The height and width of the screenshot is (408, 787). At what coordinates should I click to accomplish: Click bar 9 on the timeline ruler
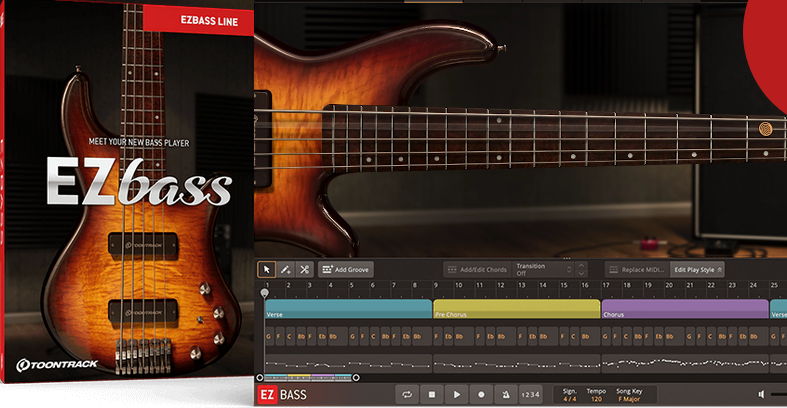click(436, 285)
